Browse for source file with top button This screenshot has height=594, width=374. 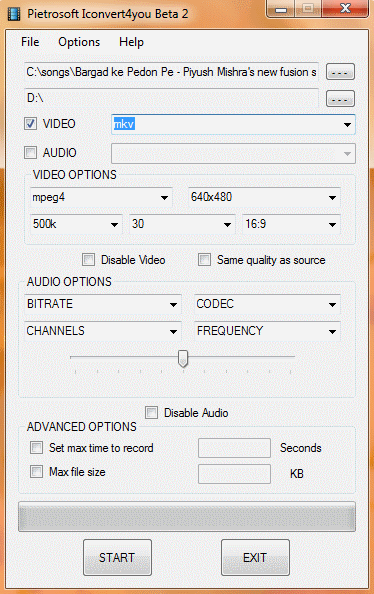click(340, 72)
